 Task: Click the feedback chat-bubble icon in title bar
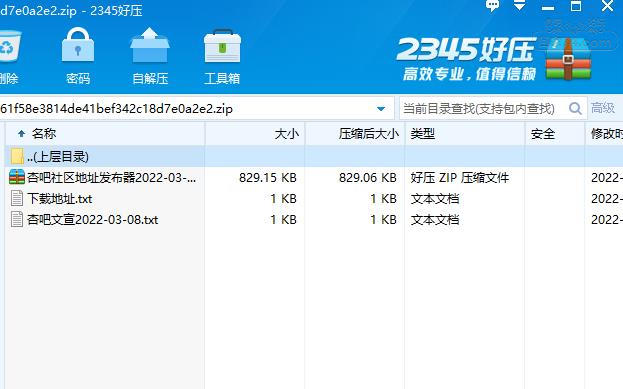click(x=493, y=6)
